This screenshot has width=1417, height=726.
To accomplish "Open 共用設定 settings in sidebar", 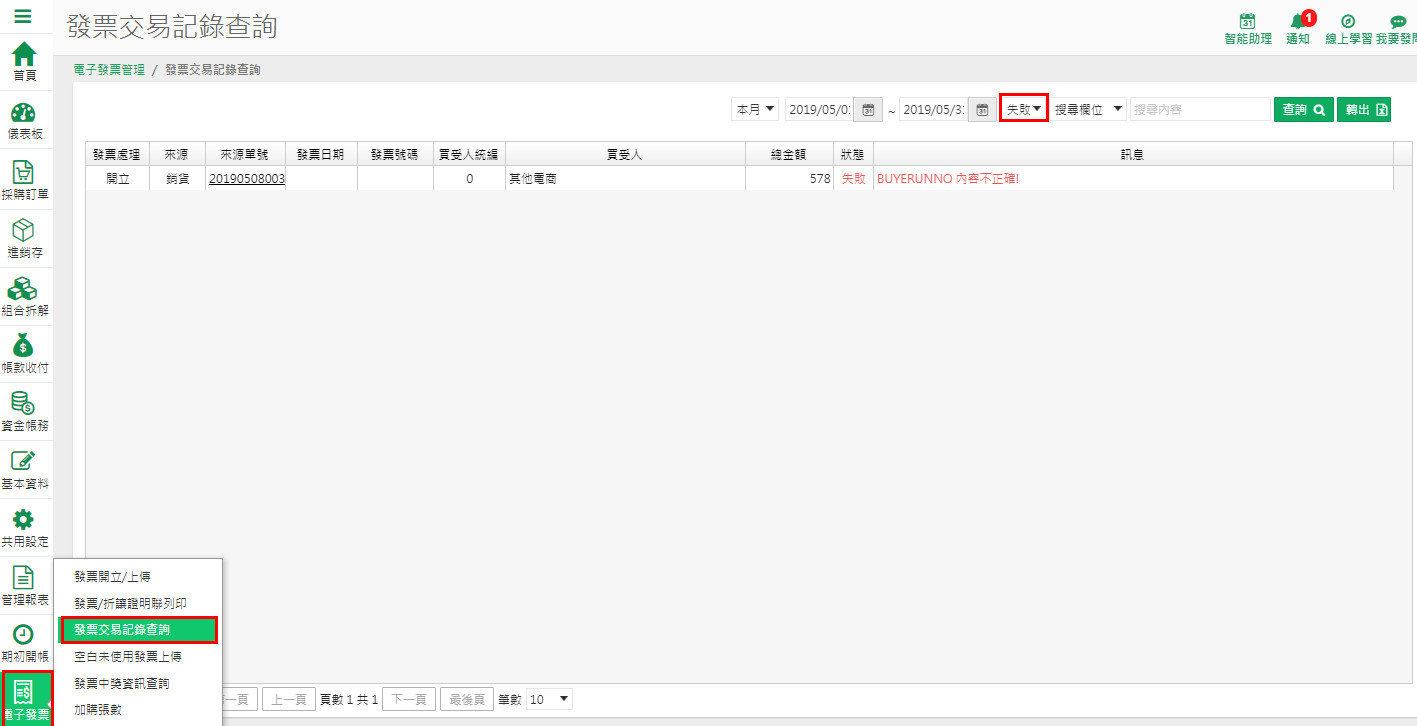I will (24, 526).
